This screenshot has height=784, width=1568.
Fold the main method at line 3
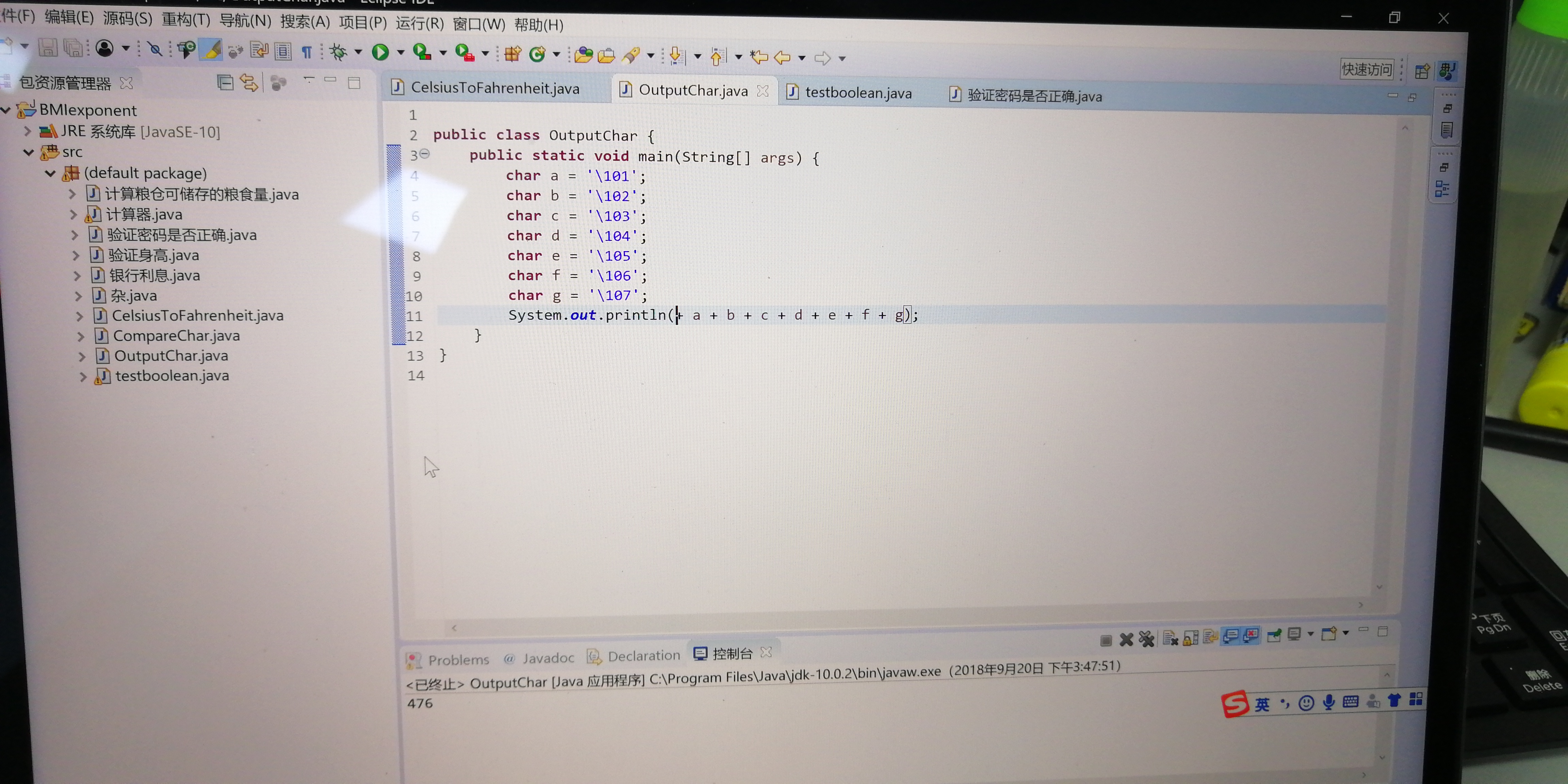425,154
